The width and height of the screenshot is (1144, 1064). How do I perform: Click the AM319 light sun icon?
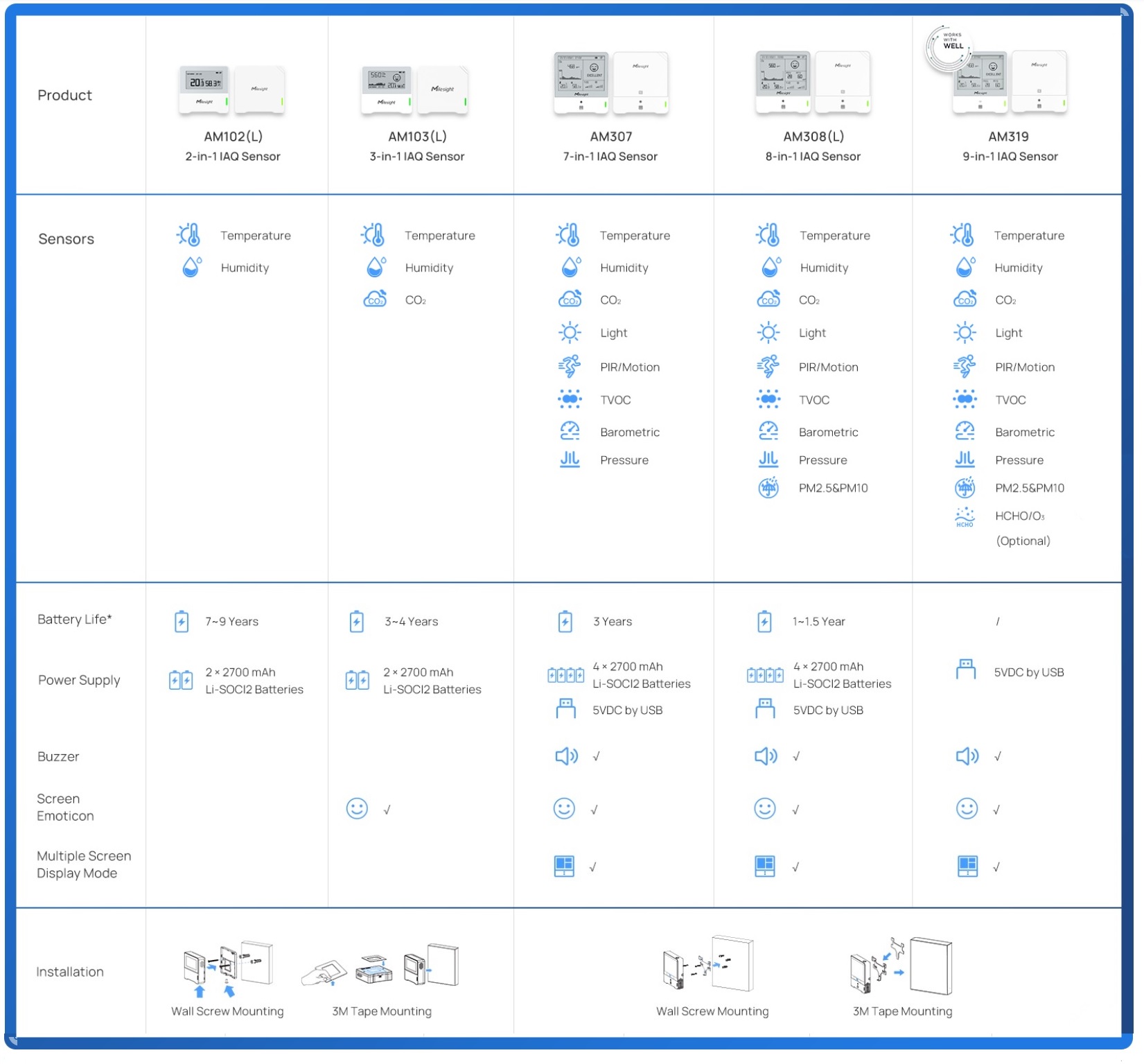[965, 333]
